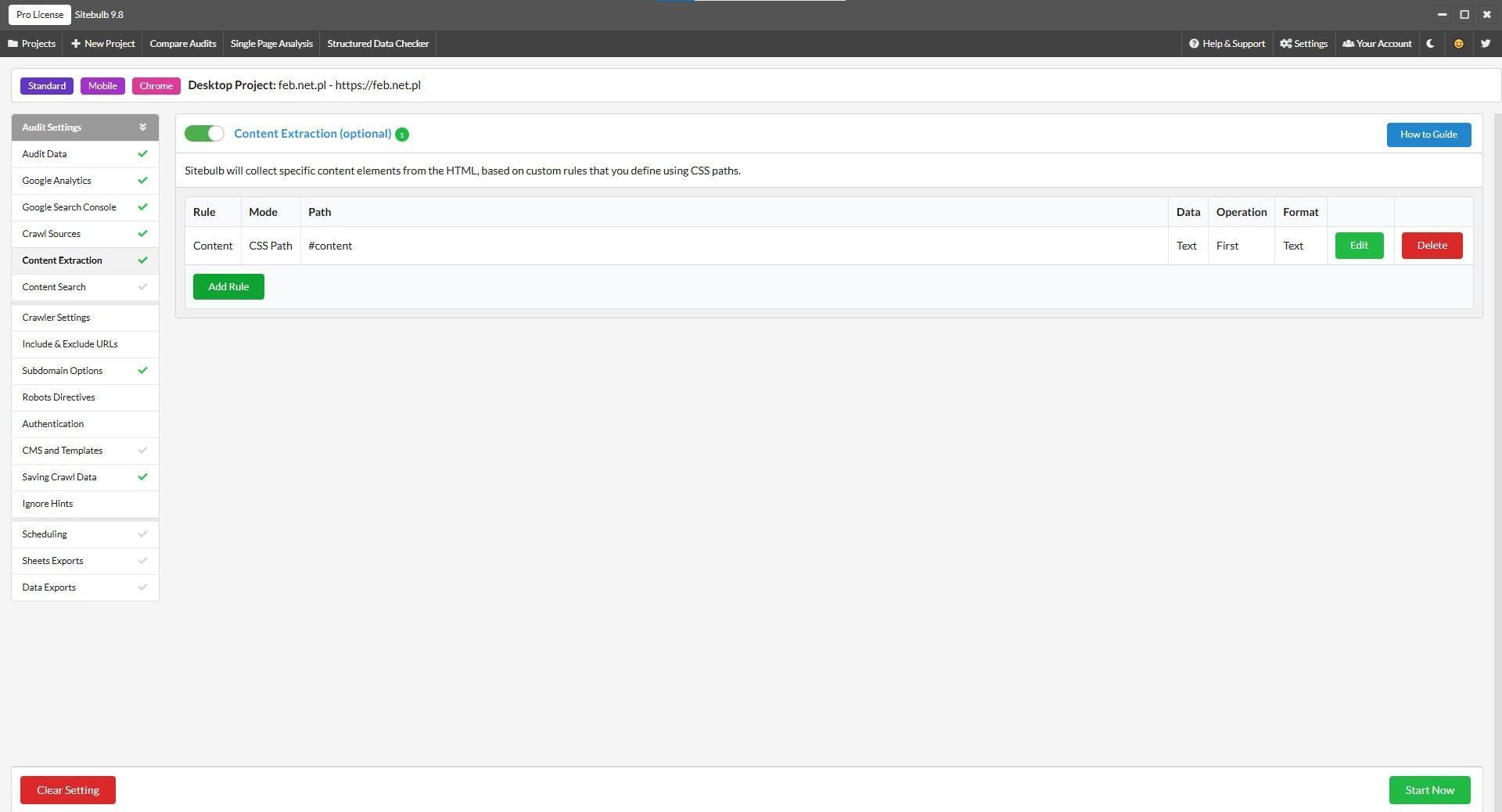Click the Clear Setting button
1502x812 pixels.
click(x=68, y=790)
